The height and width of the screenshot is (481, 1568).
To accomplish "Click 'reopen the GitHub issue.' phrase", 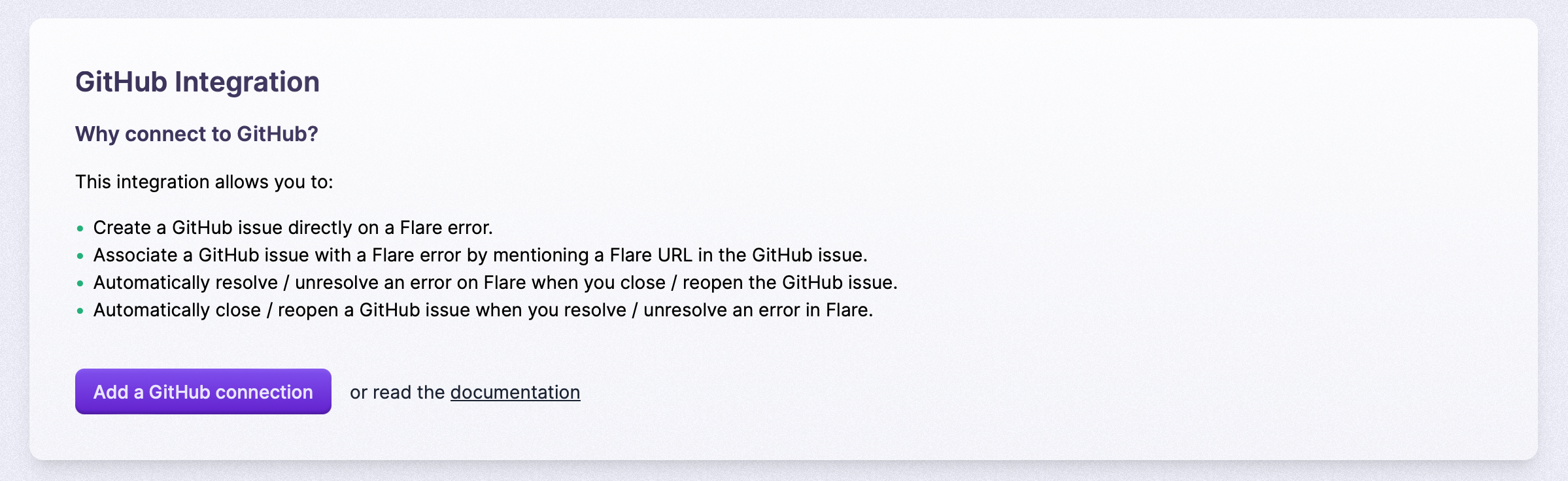I will [790, 282].
